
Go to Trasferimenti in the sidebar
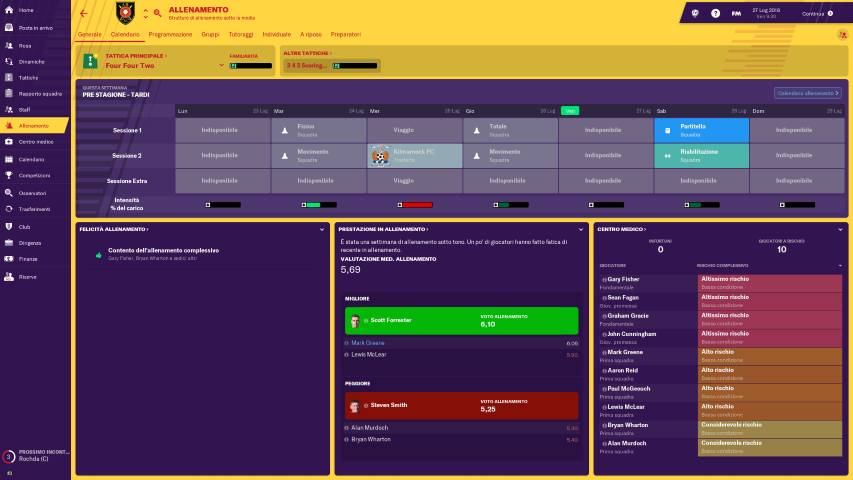pyautogui.click(x=34, y=208)
